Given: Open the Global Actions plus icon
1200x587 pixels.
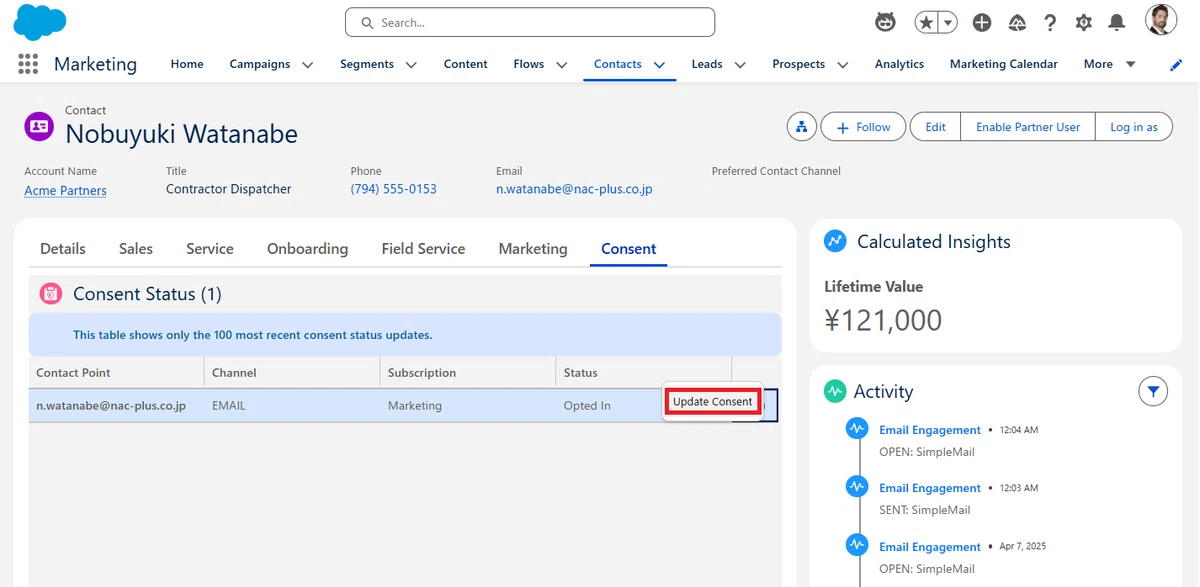Looking at the screenshot, I should pos(982,22).
